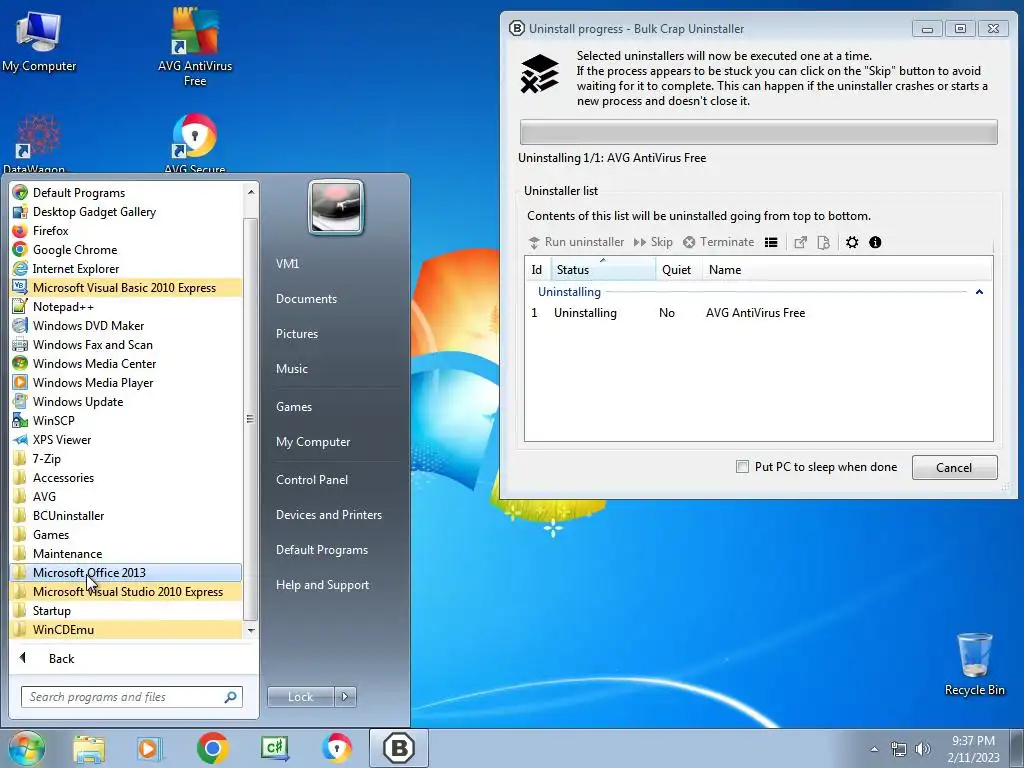The width and height of the screenshot is (1024, 768).
Task: Expand the BCUninstaller folder
Action: 127,515
